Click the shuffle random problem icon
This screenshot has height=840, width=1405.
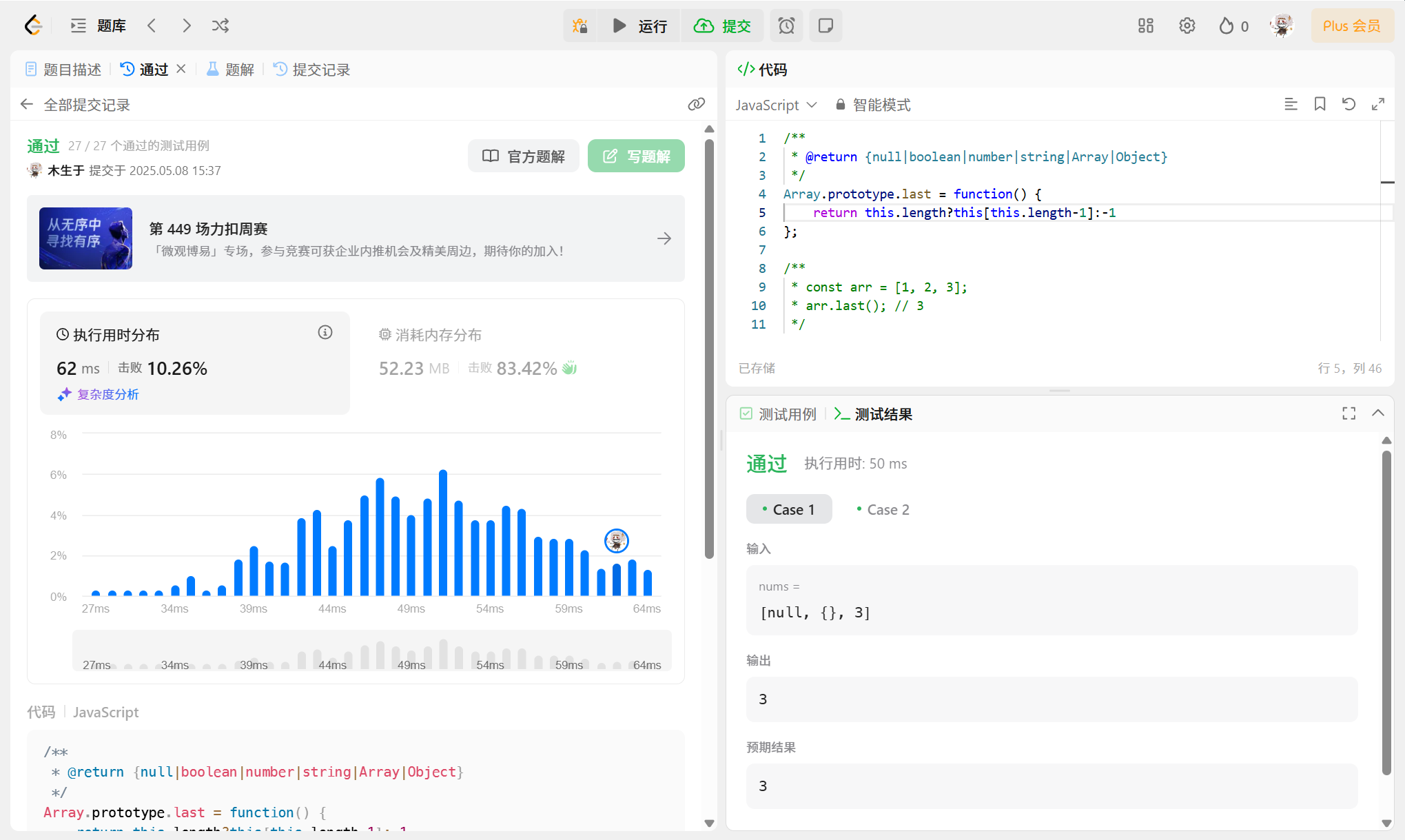click(221, 26)
